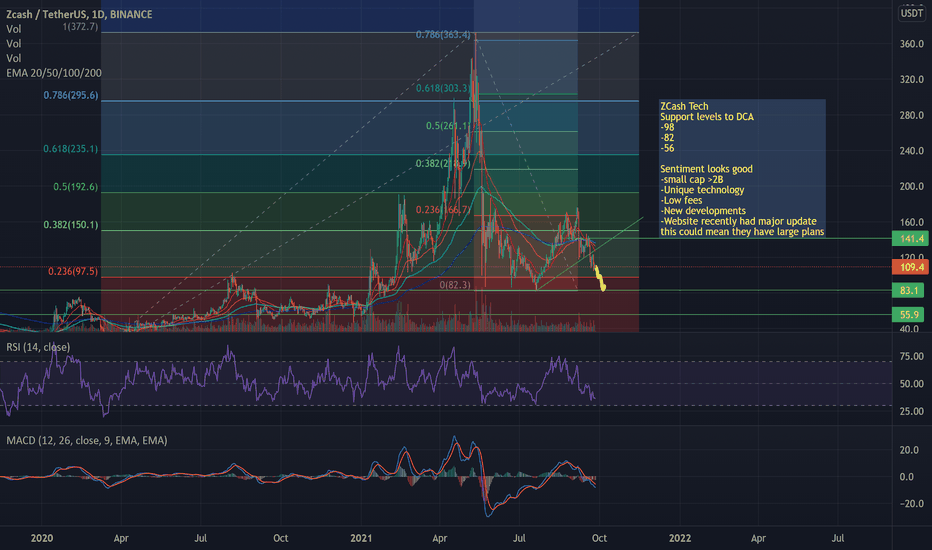
Task: Click '-New developments' note line
Action: point(703,210)
